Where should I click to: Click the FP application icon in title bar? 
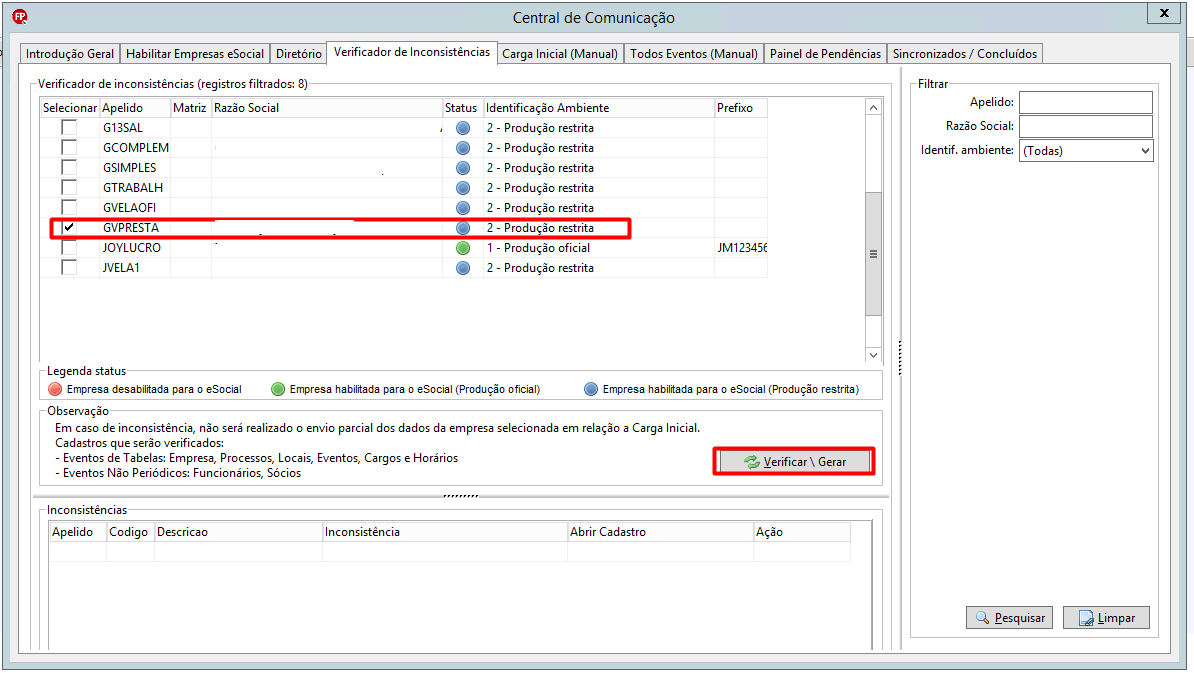(20, 16)
